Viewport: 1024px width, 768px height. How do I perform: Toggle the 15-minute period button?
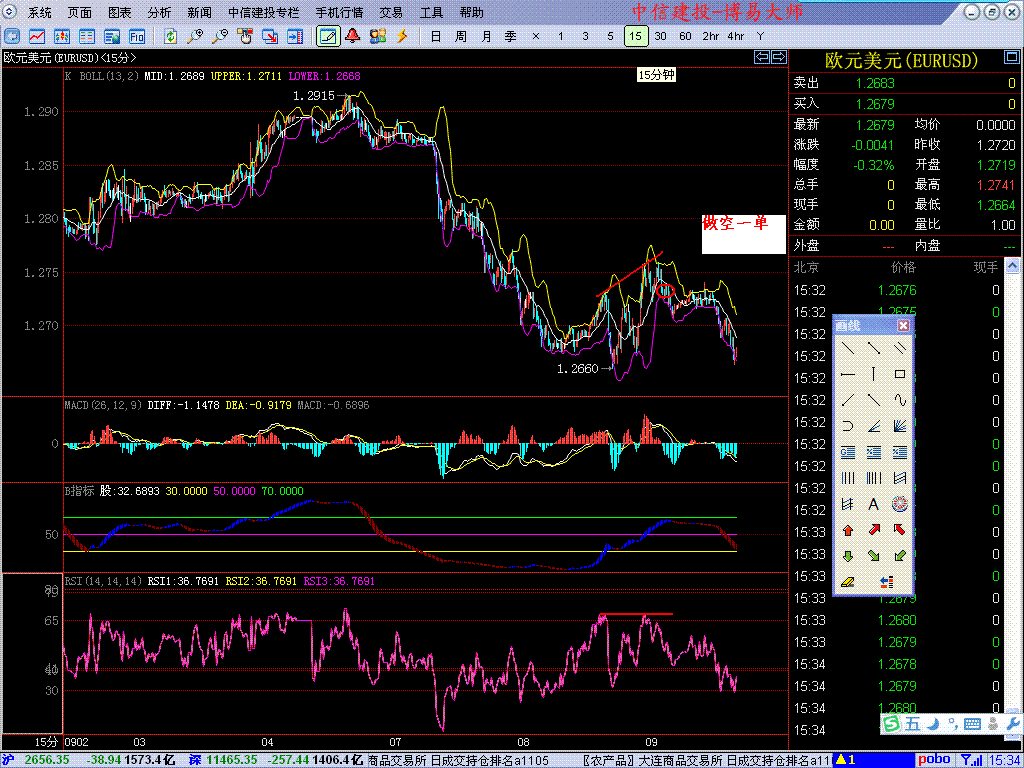[635, 36]
